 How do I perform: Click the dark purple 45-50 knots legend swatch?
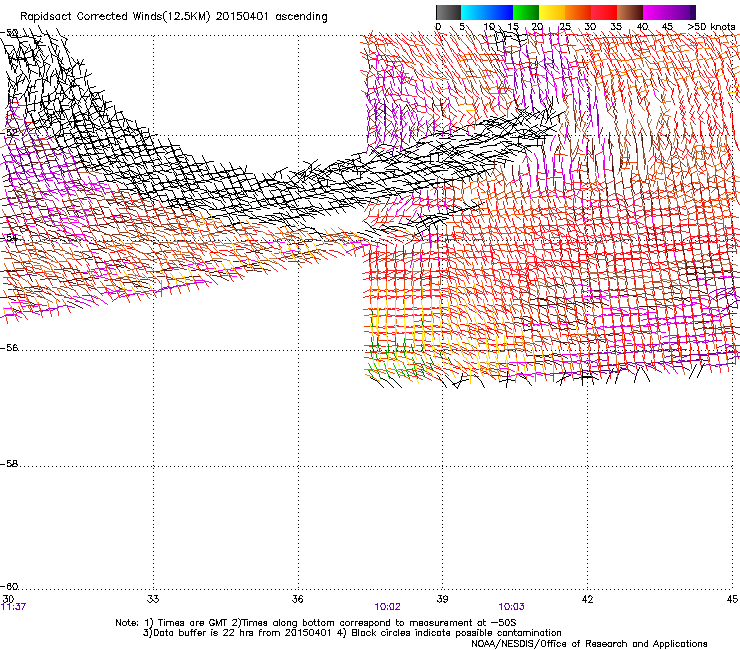(x=682, y=12)
